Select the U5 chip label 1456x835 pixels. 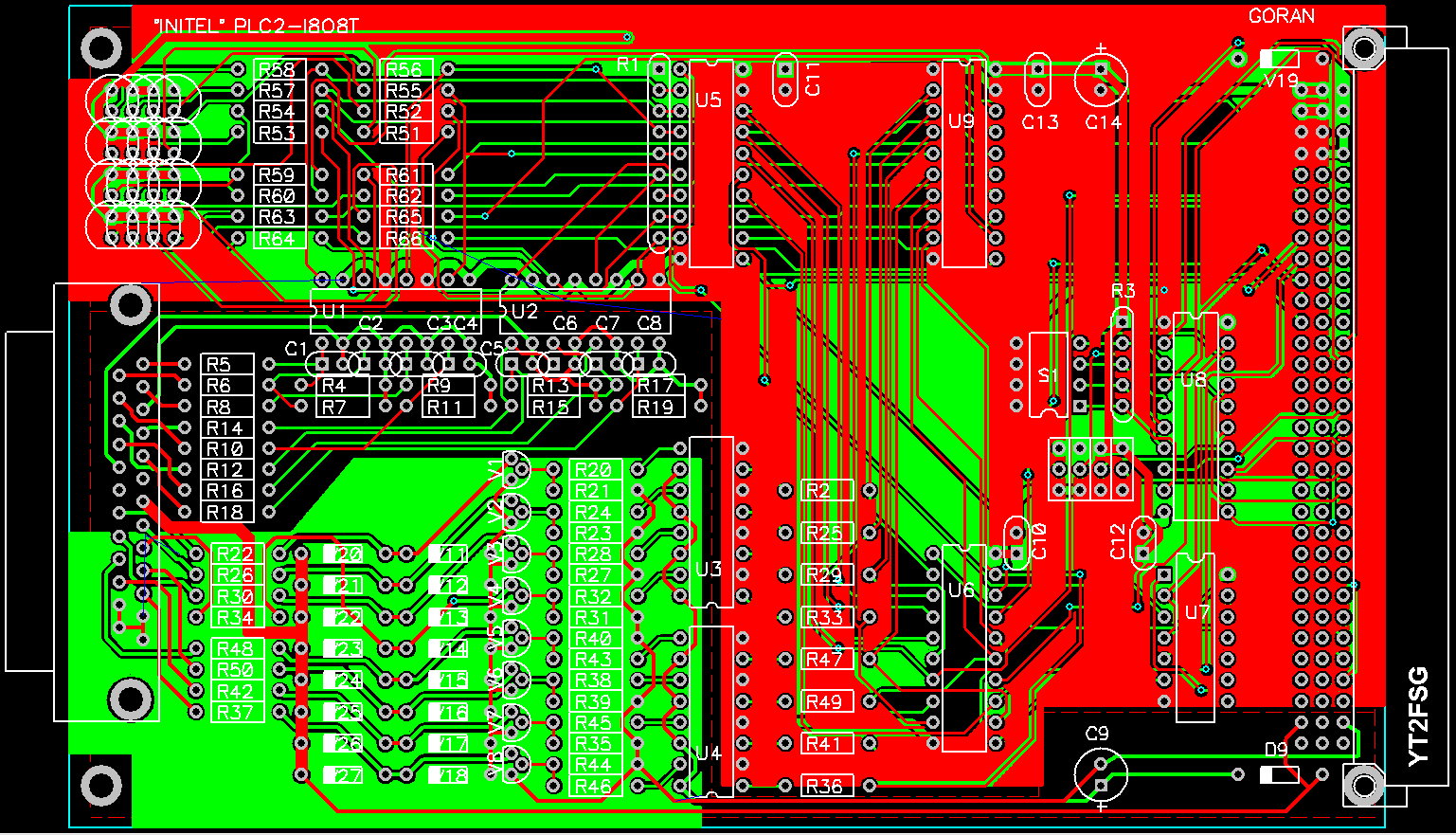pos(709,100)
